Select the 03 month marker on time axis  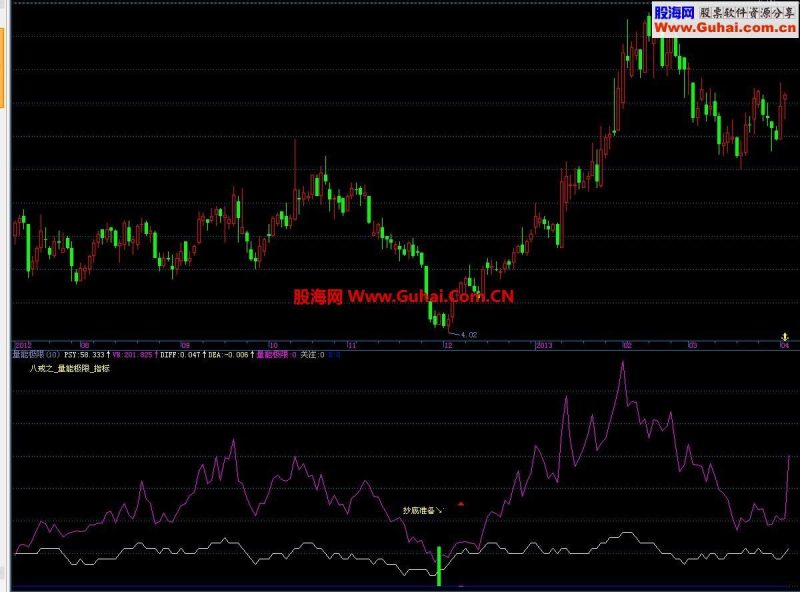pos(692,346)
